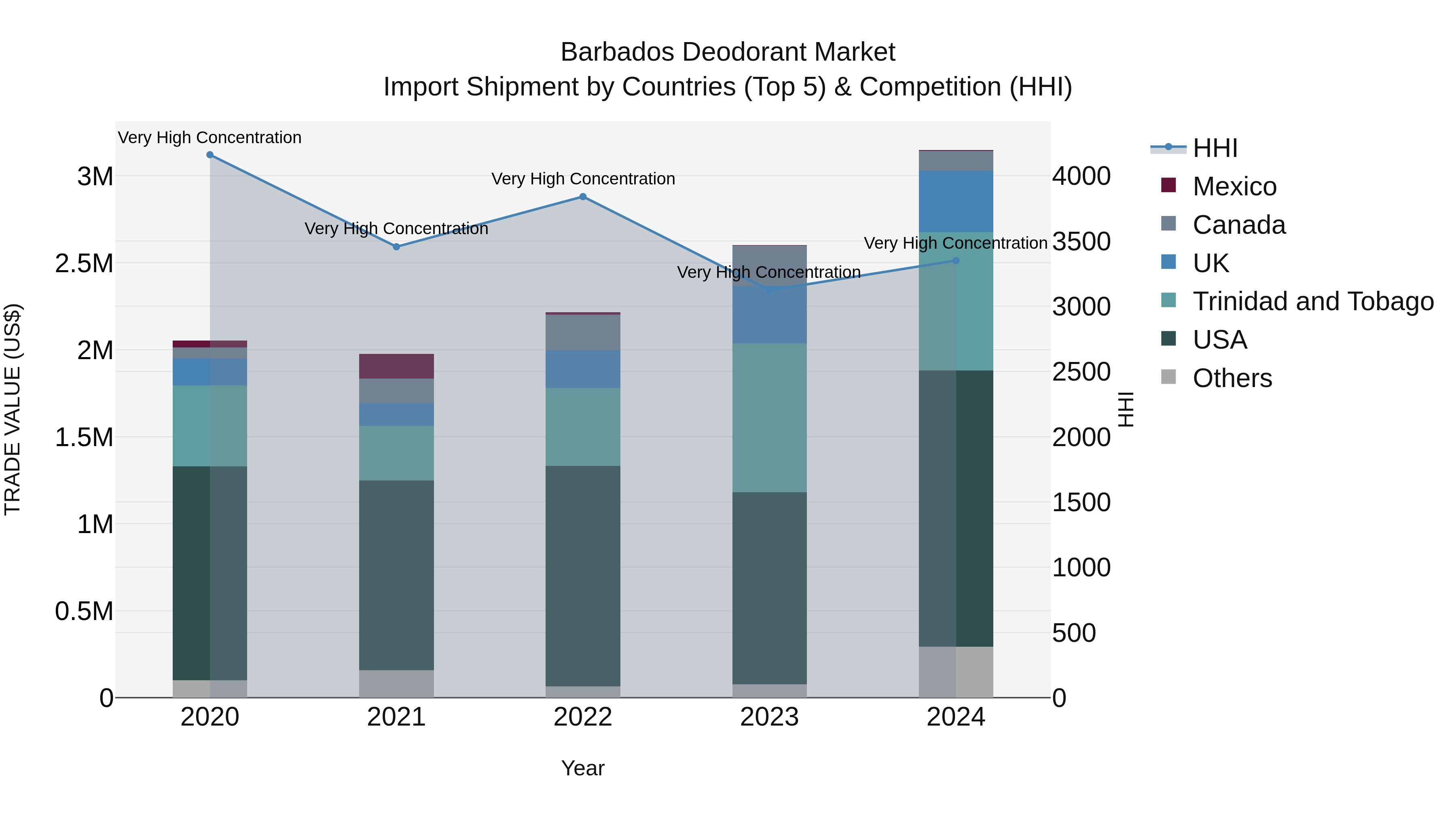Click the 4000 HHI axis tick
The height and width of the screenshot is (819, 1456).
pyautogui.click(x=1081, y=176)
